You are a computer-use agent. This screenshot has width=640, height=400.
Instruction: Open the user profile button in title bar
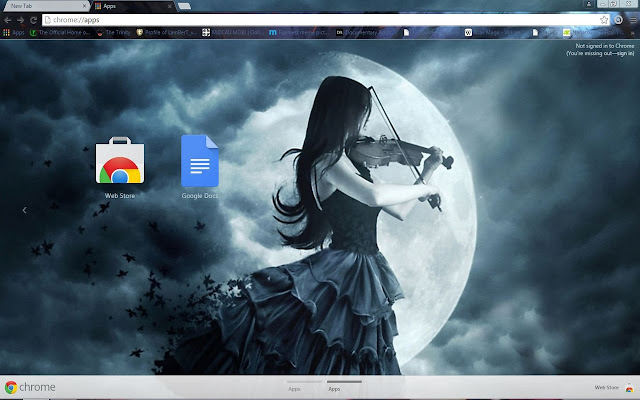click(x=589, y=4)
